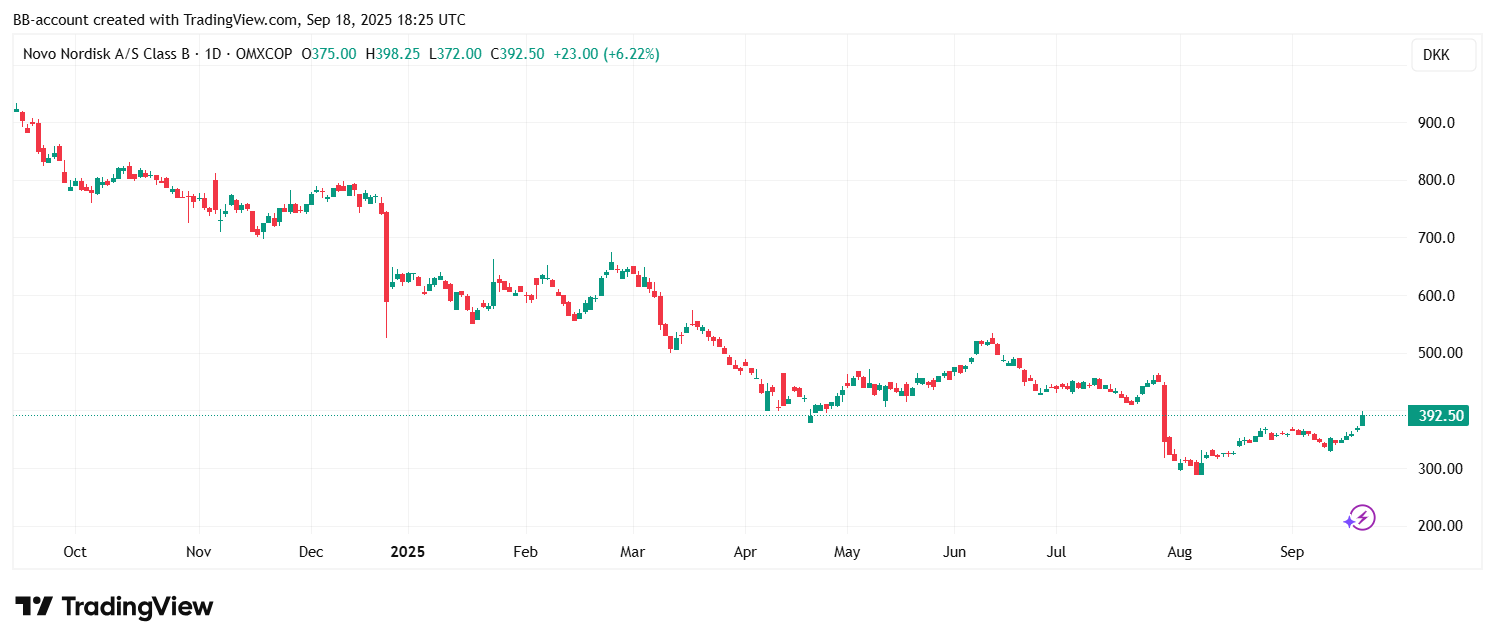Open the DKK currency selector
This screenshot has width=1495, height=644.
click(x=1443, y=56)
